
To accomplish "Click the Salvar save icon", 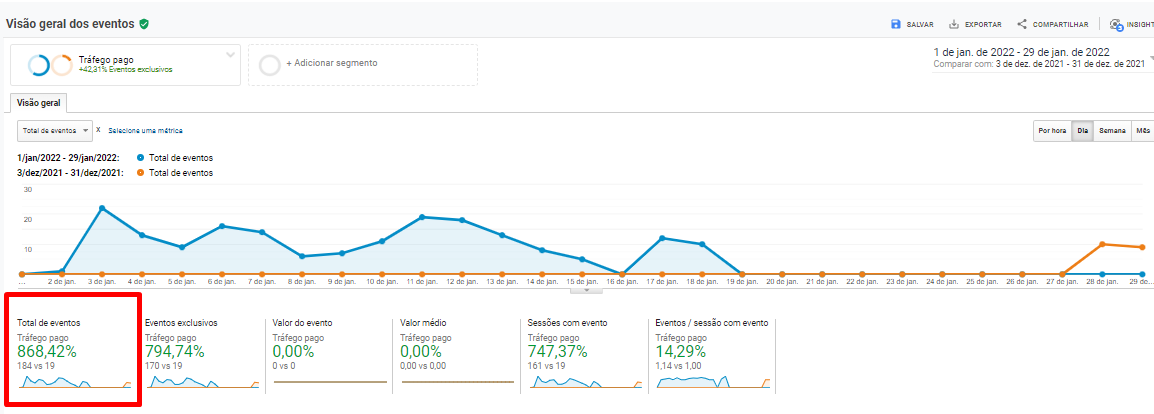I will tap(896, 24).
